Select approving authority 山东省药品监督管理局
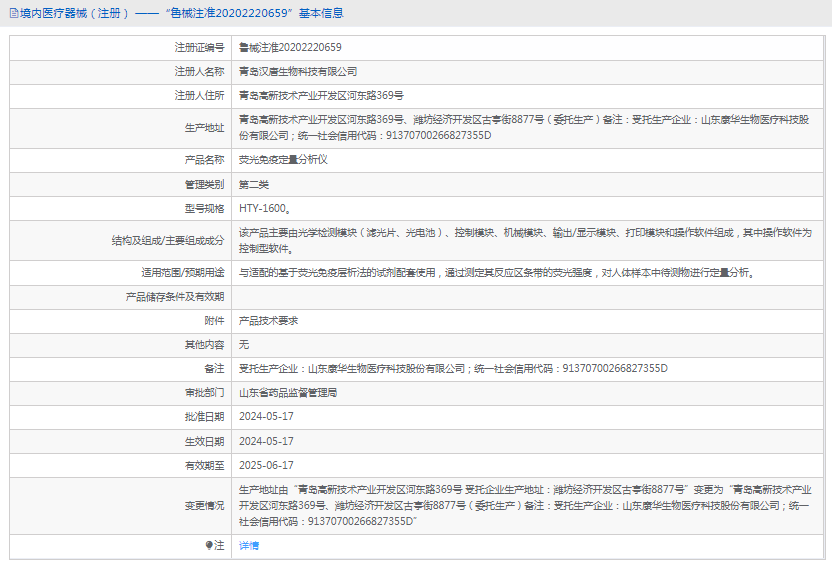 tap(288, 393)
